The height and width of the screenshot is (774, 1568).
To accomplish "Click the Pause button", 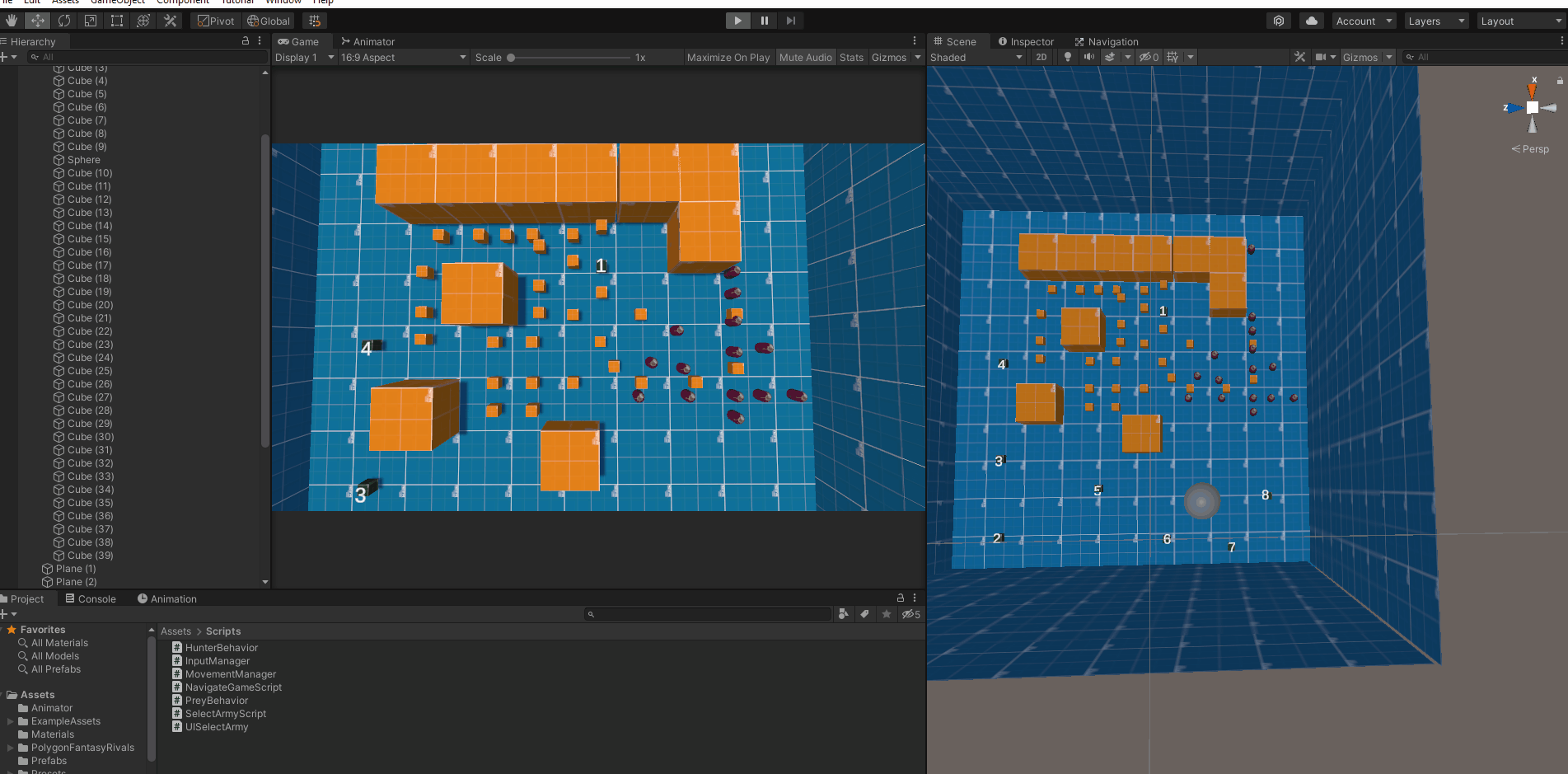I will [x=764, y=21].
